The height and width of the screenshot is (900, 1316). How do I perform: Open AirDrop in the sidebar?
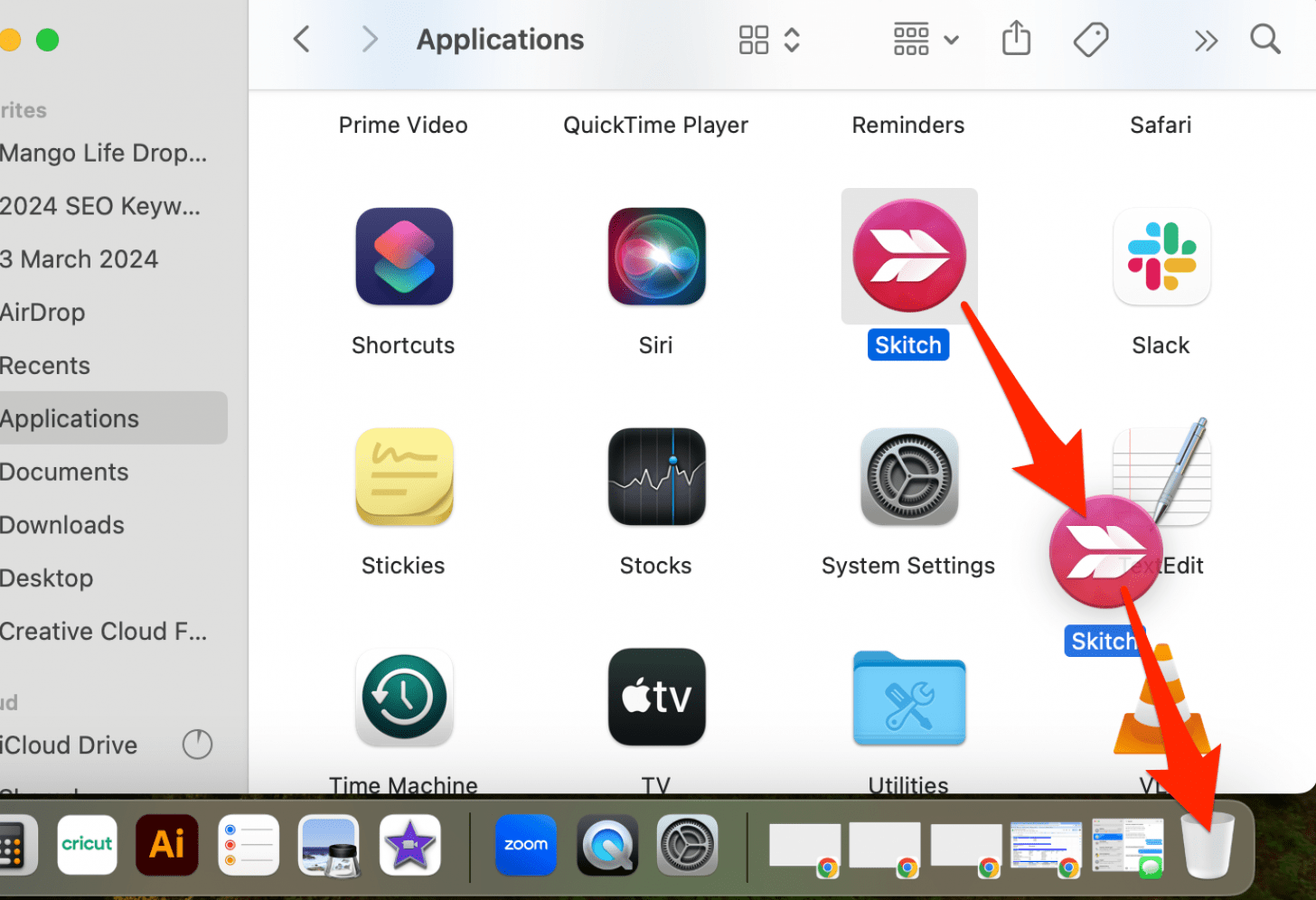click(x=43, y=313)
